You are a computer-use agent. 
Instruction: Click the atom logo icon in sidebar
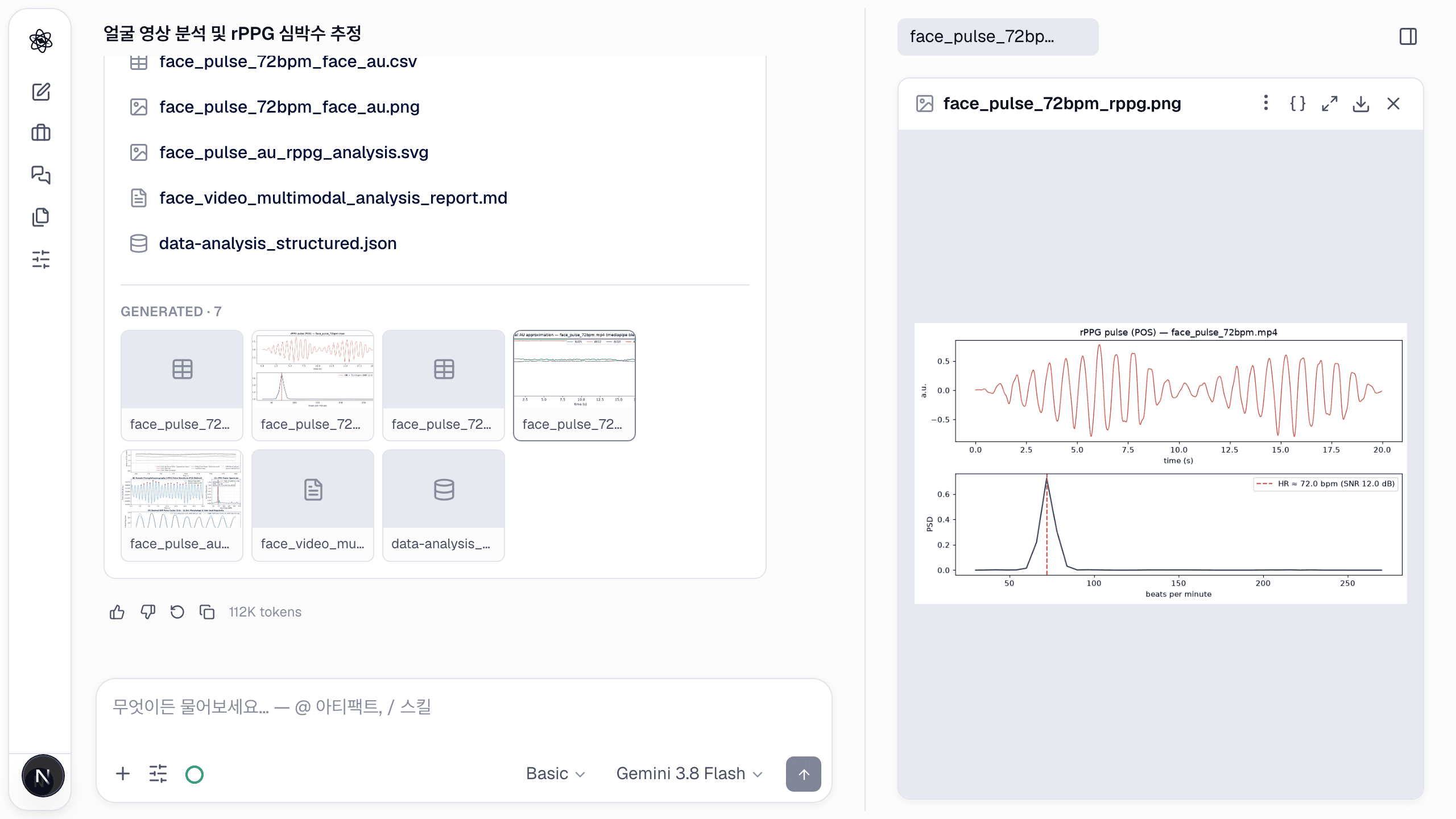(x=41, y=41)
